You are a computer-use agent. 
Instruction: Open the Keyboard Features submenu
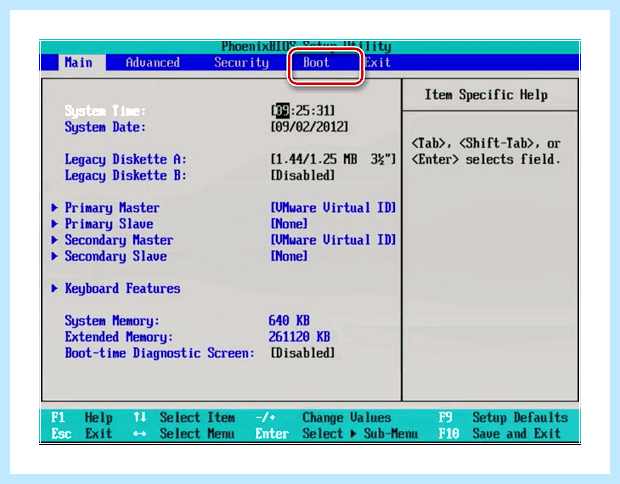pos(123,288)
